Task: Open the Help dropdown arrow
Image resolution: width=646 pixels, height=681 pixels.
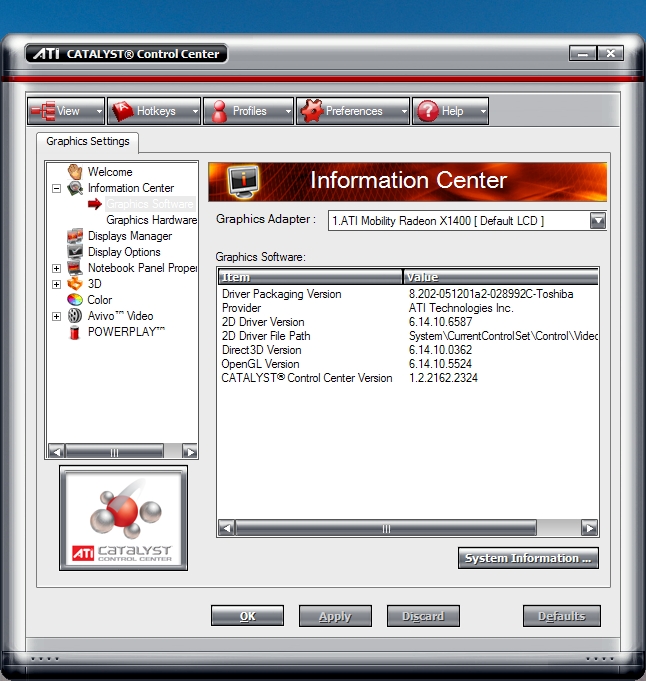Action: 483,112
